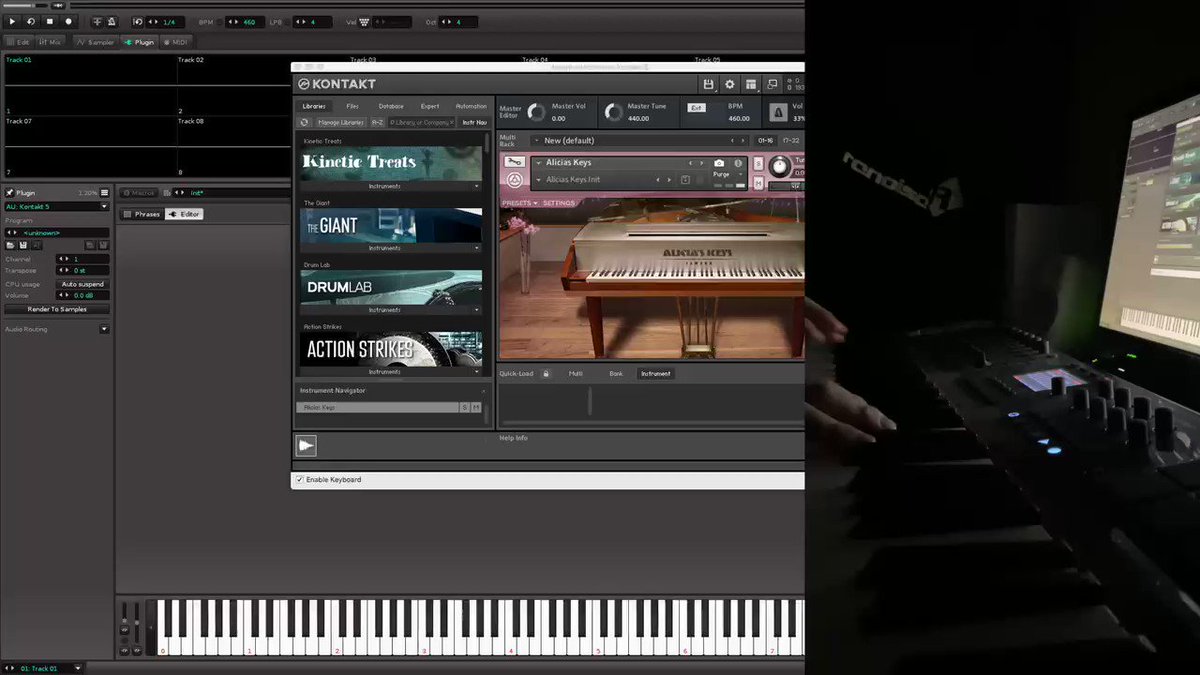Open the AU: Kontakt 5 plugin dropdown
The width and height of the screenshot is (1200, 675).
tap(56, 206)
